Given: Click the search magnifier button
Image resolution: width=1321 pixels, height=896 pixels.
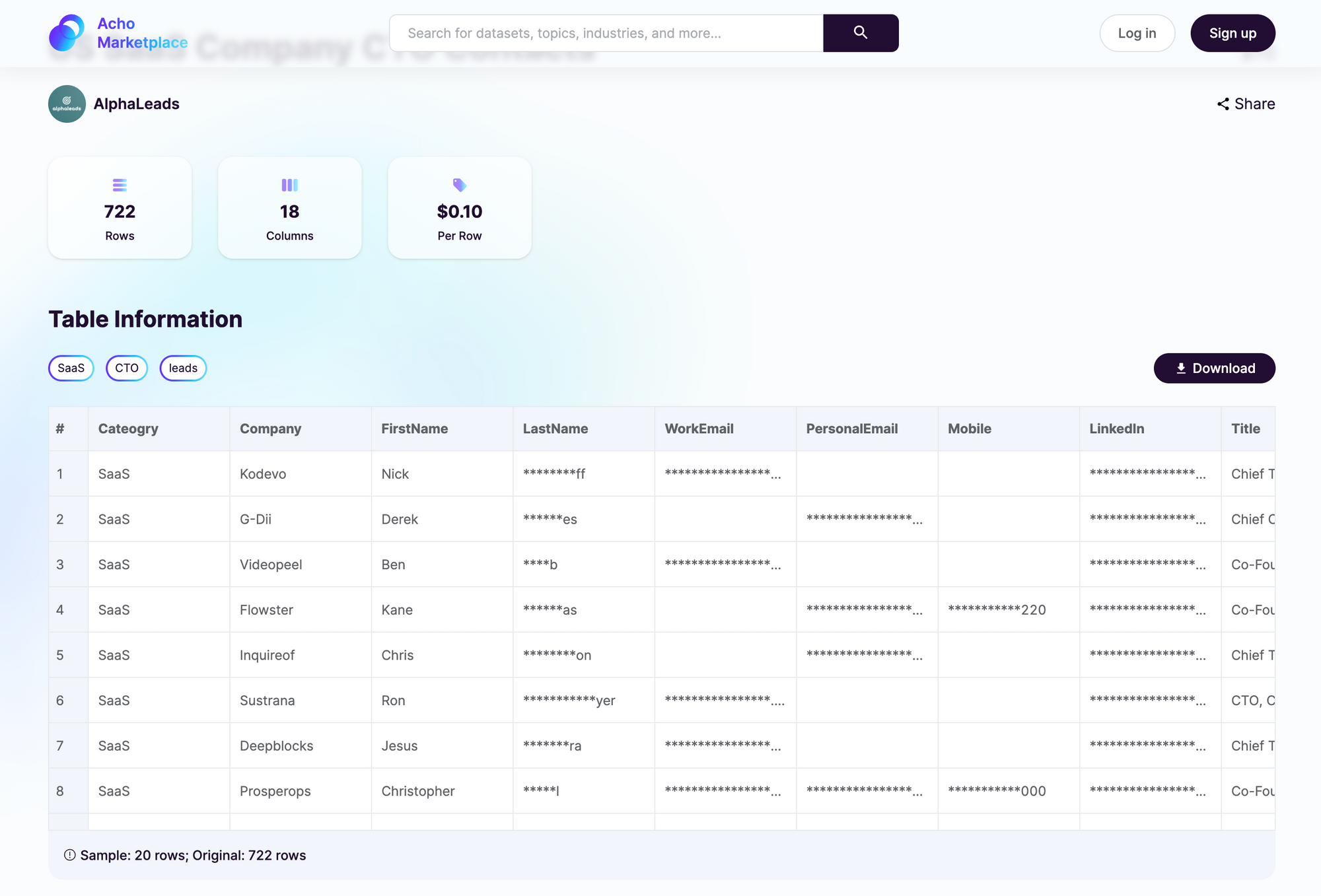Looking at the screenshot, I should 860,33.
